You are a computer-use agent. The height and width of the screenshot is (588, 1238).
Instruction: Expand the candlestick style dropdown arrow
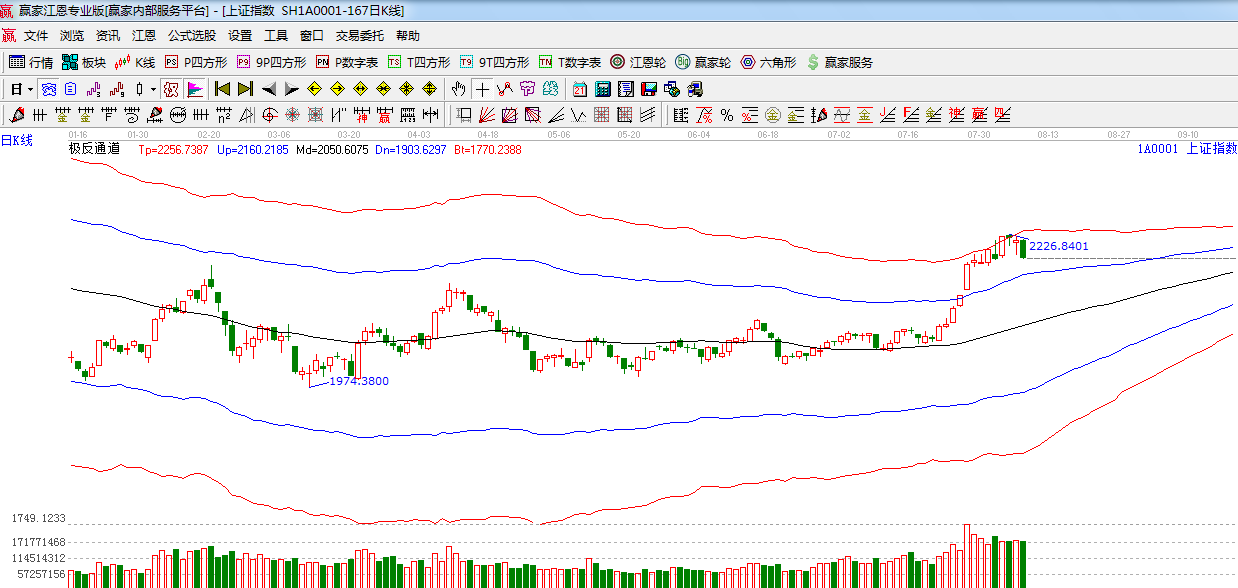click(x=152, y=89)
